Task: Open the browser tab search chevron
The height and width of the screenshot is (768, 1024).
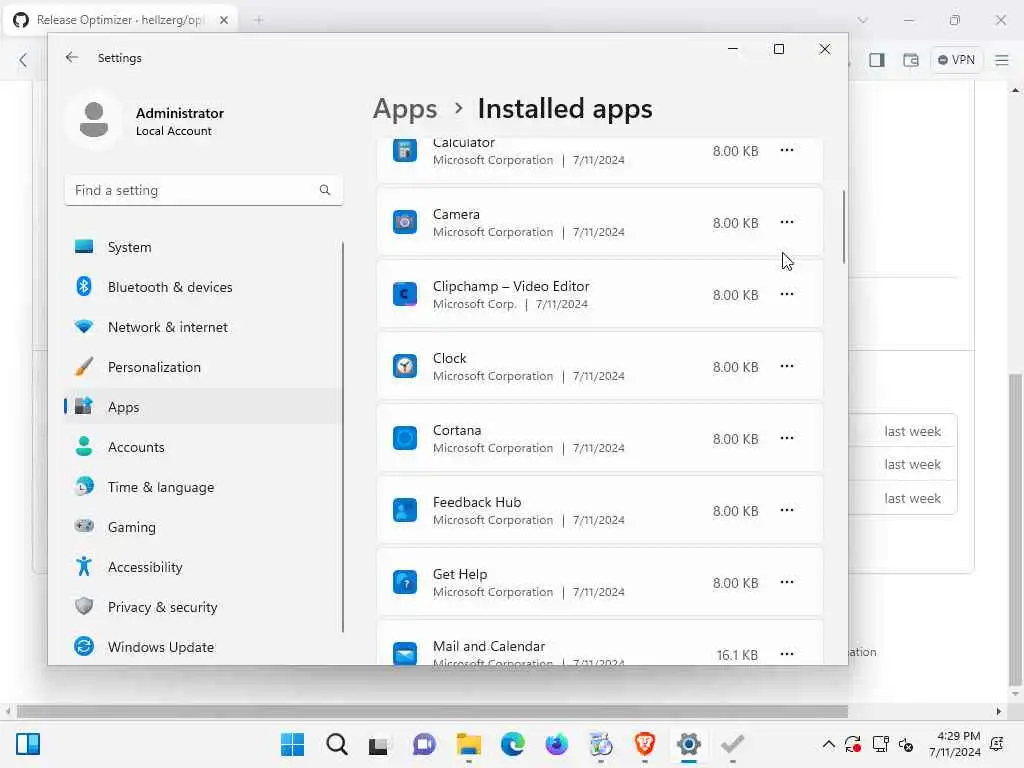Action: coord(863,20)
